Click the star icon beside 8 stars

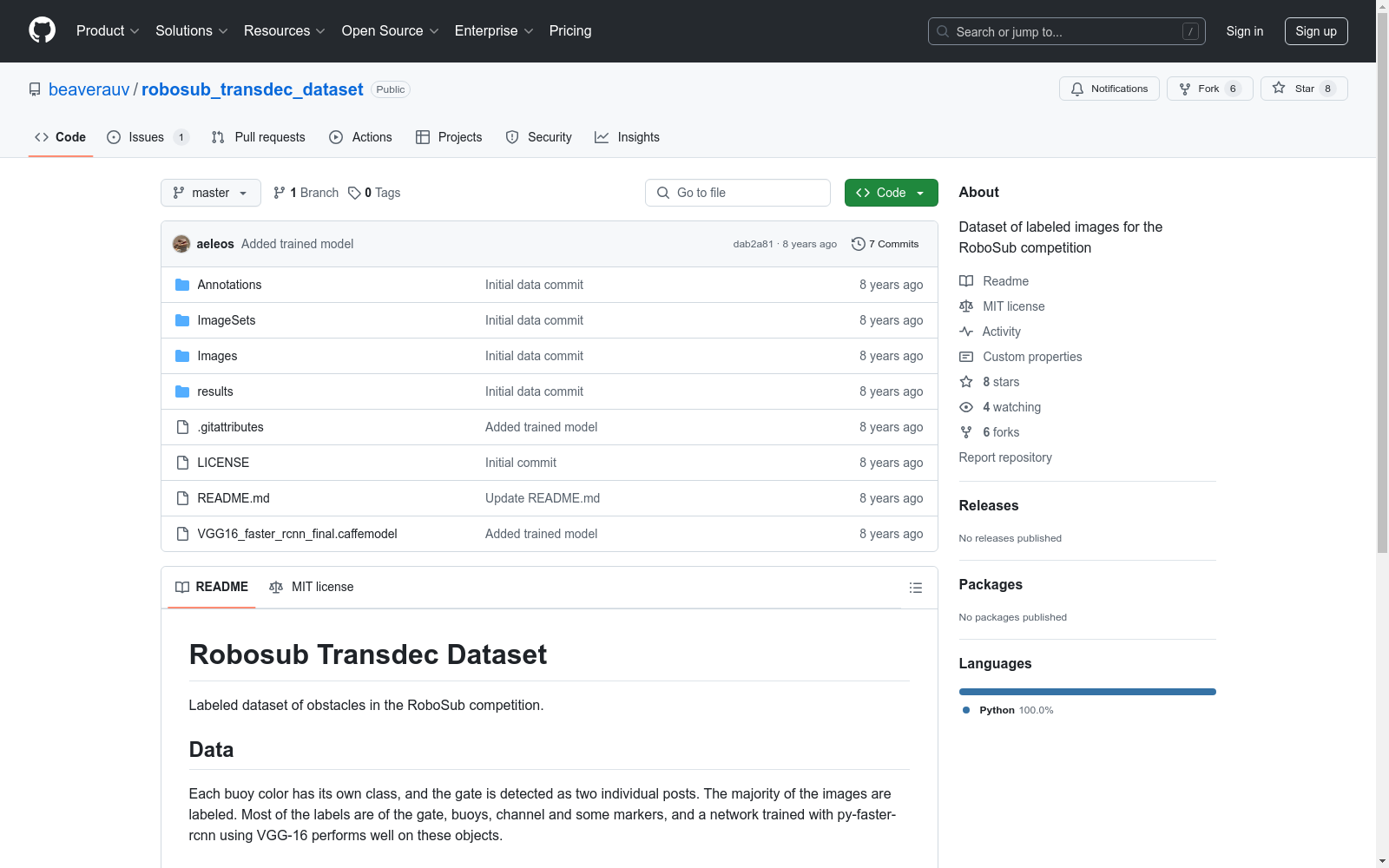click(966, 382)
